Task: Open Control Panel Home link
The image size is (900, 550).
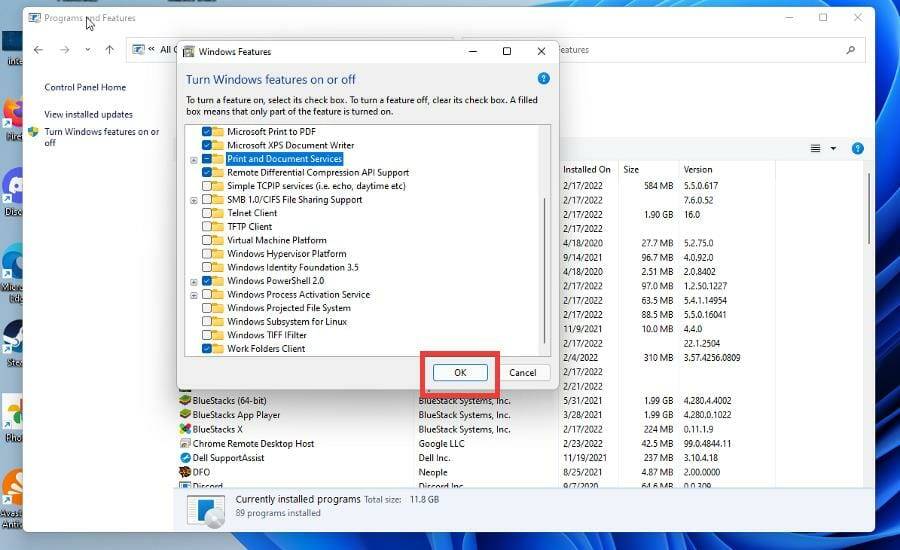Action: click(x=85, y=87)
